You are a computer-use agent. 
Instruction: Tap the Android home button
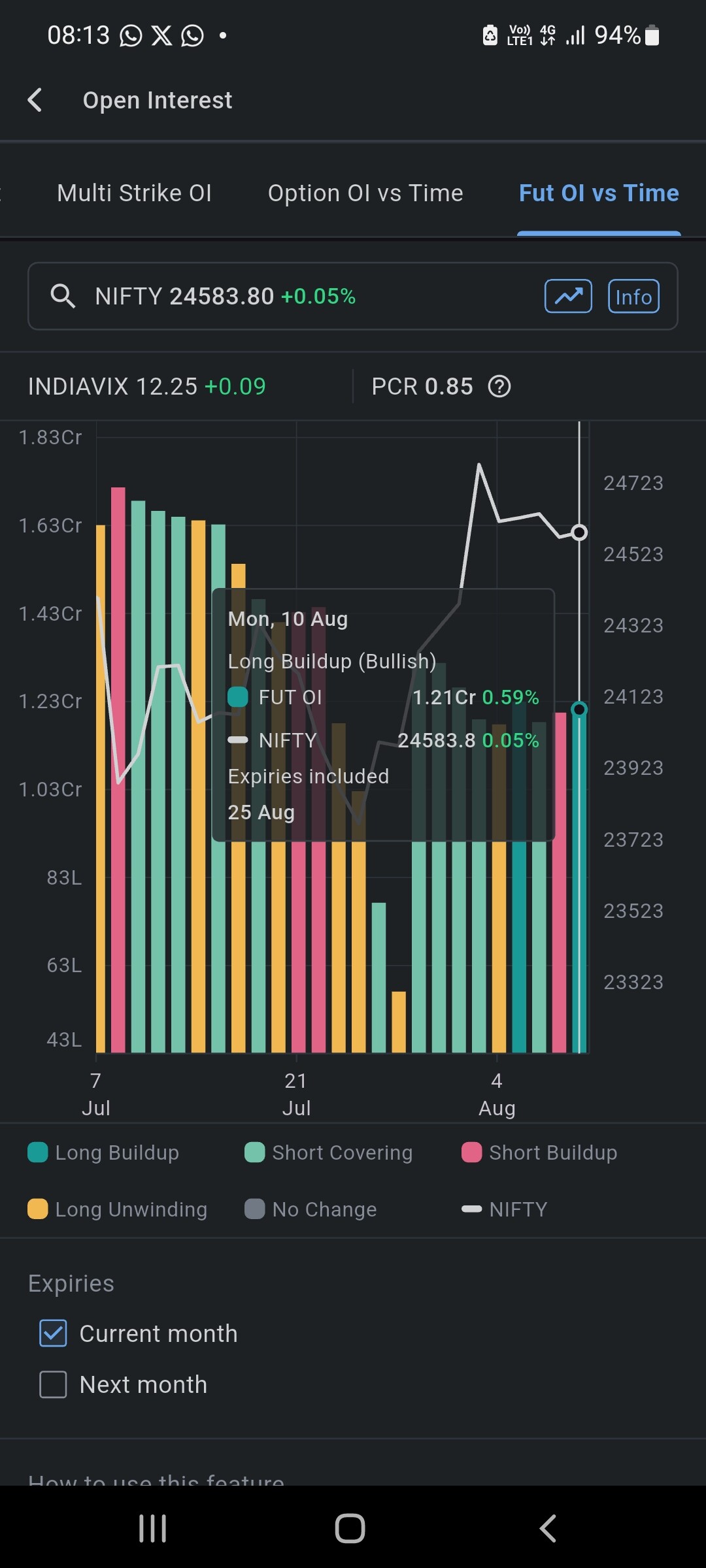350,1528
